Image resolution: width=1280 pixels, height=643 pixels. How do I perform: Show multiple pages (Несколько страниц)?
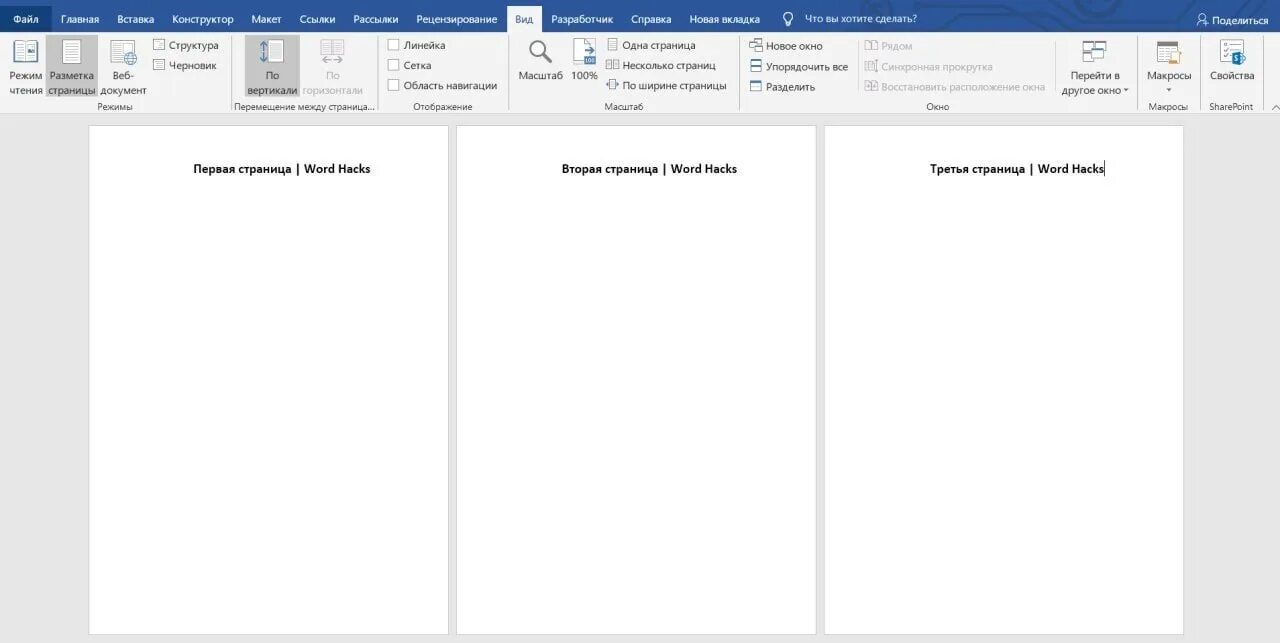point(661,65)
